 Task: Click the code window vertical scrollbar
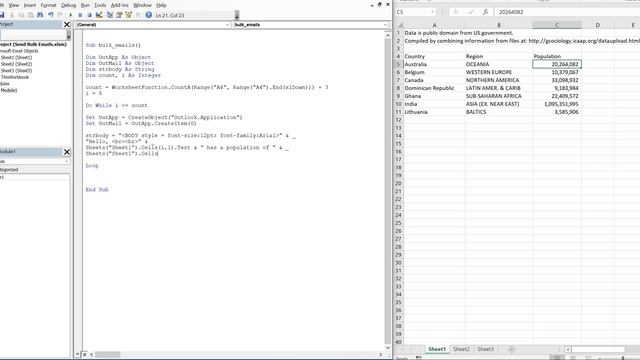coord(387,190)
